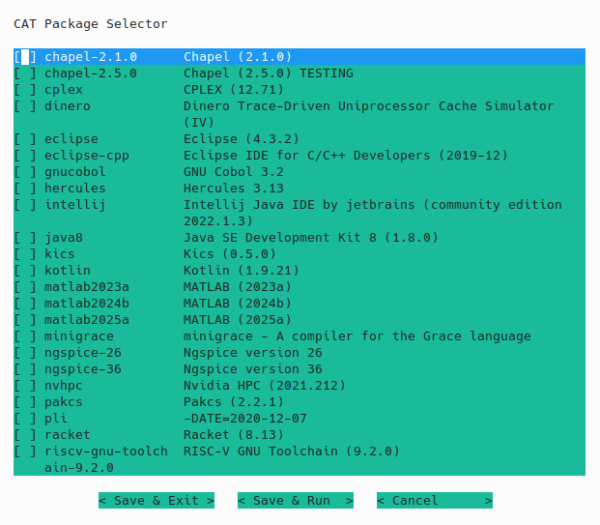Check the cplex package box
The image size is (600, 525).
pyautogui.click(x=25, y=90)
